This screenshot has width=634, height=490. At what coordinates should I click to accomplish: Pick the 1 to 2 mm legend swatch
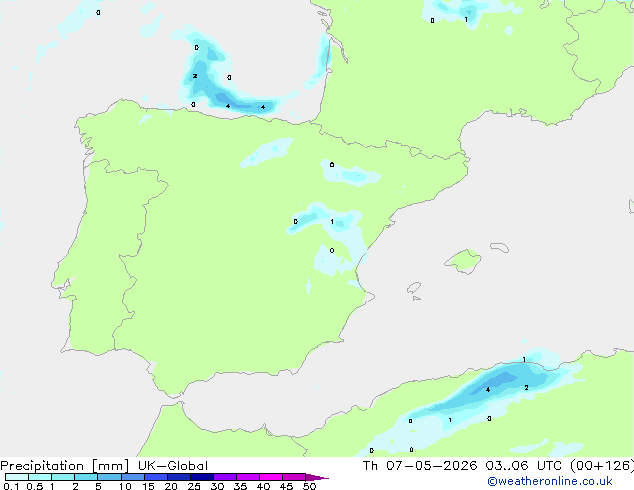click(x=63, y=477)
